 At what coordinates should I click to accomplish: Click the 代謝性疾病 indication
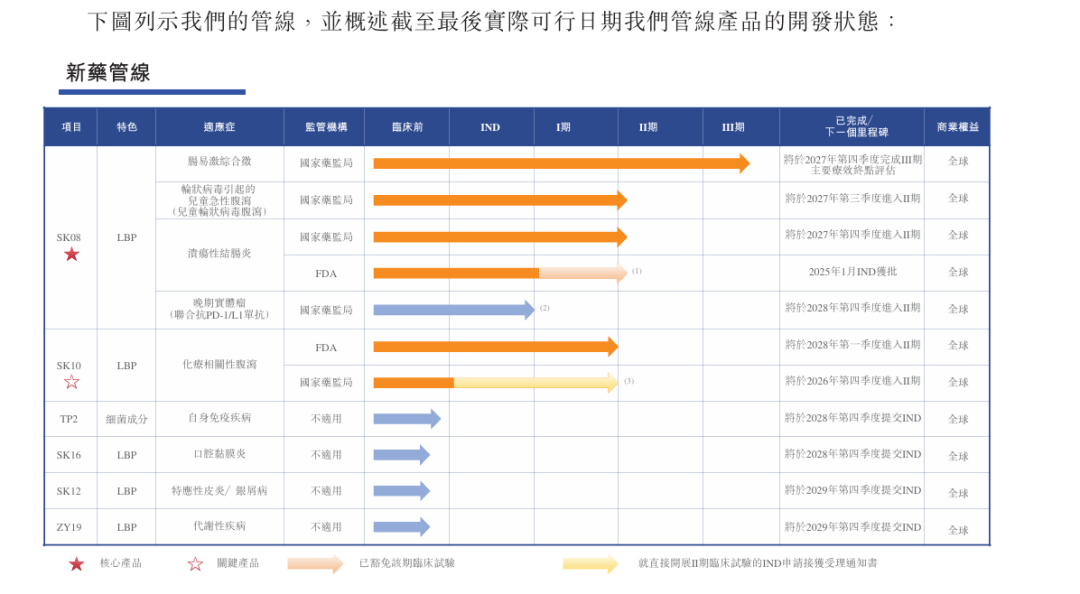(220, 526)
